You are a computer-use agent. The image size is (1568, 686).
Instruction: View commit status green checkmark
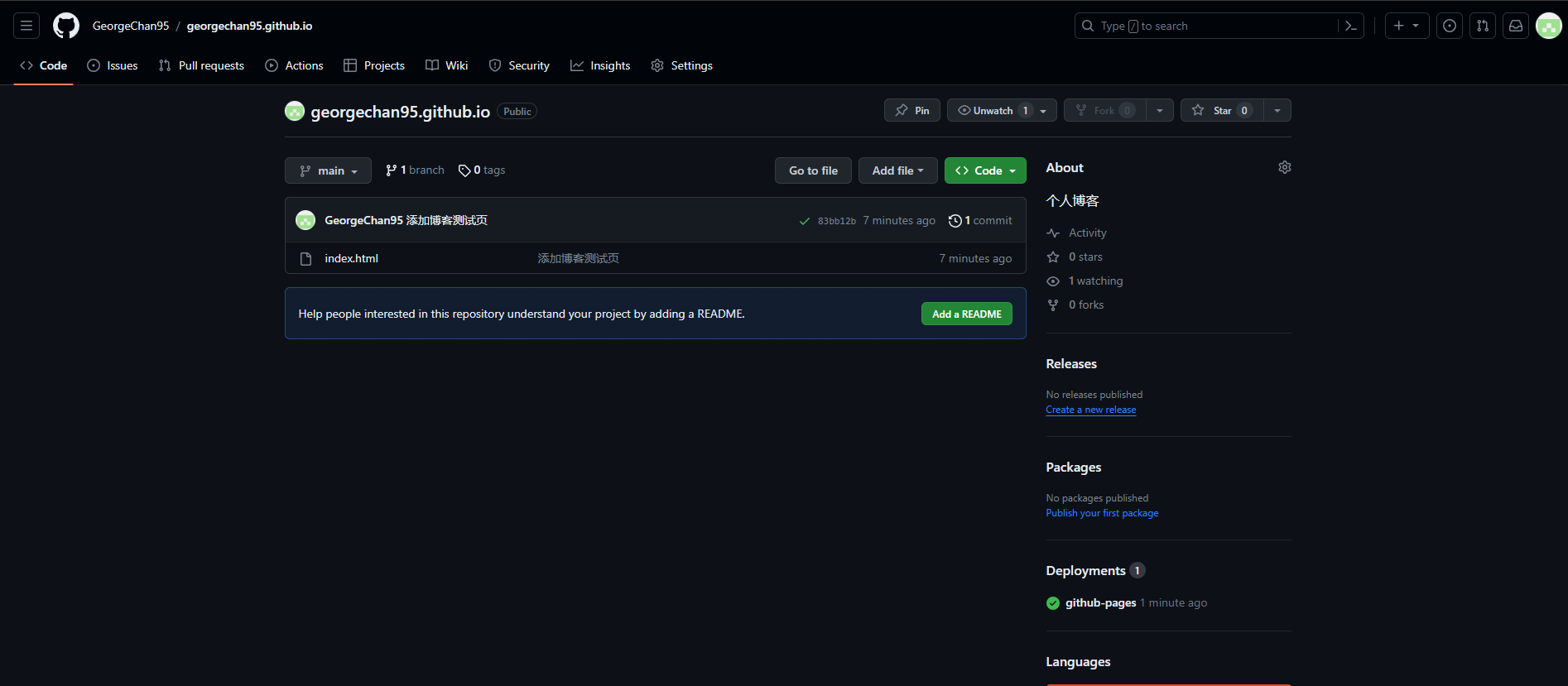click(804, 221)
